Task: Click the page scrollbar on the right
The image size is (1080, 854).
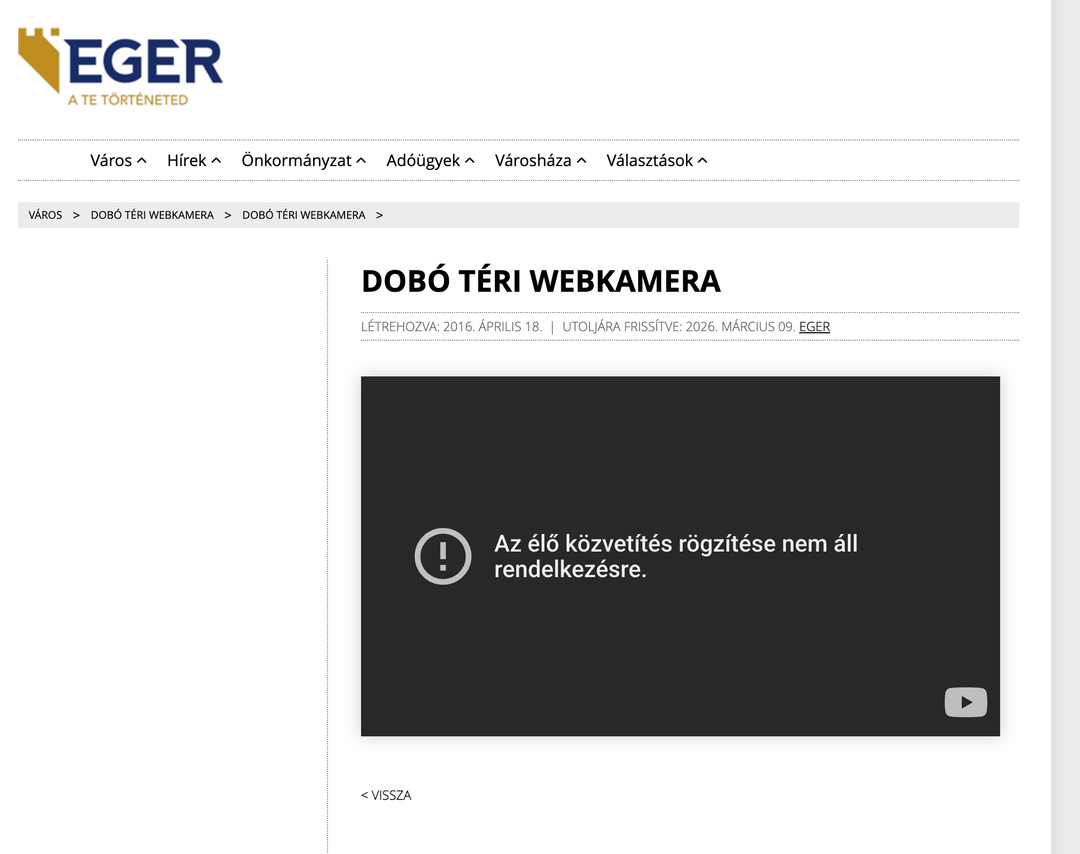Action: [x=1066, y=400]
